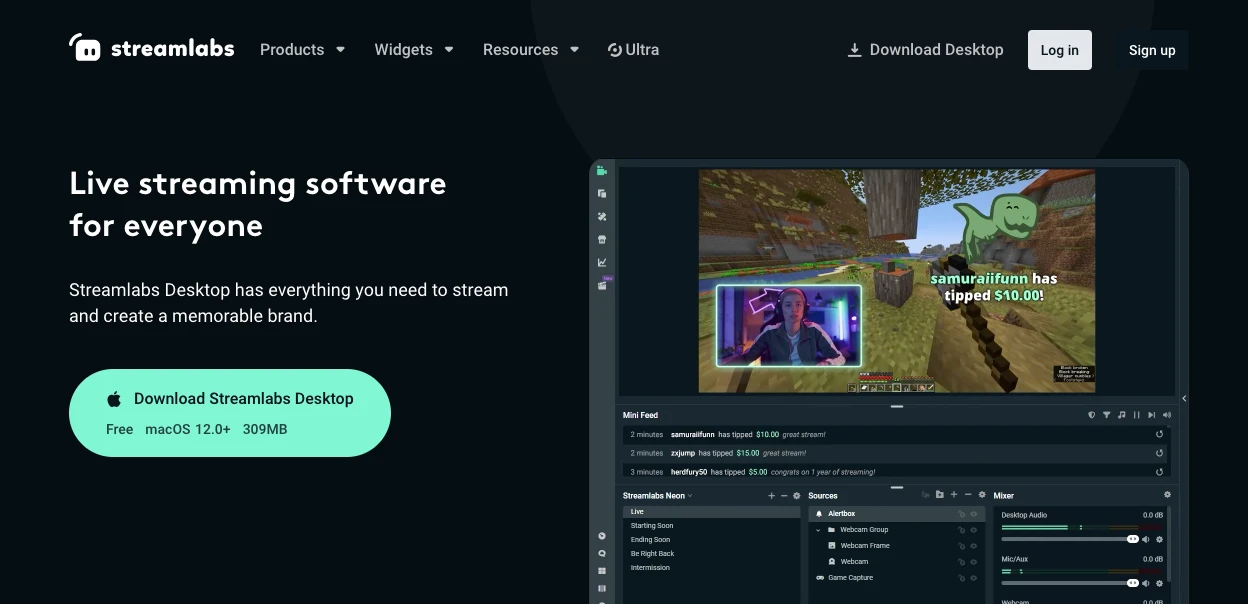
Task: Select the Intermission scene
Action: (x=712, y=568)
